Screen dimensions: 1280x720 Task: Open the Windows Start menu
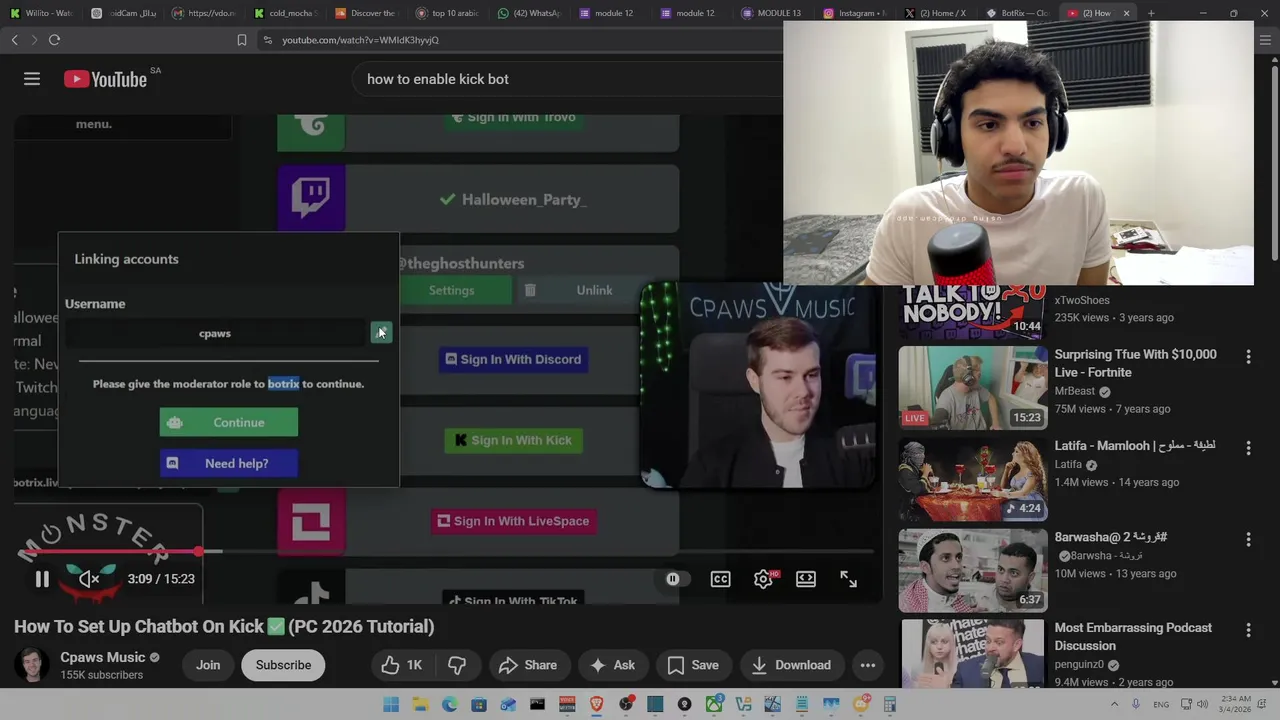pos(391,704)
